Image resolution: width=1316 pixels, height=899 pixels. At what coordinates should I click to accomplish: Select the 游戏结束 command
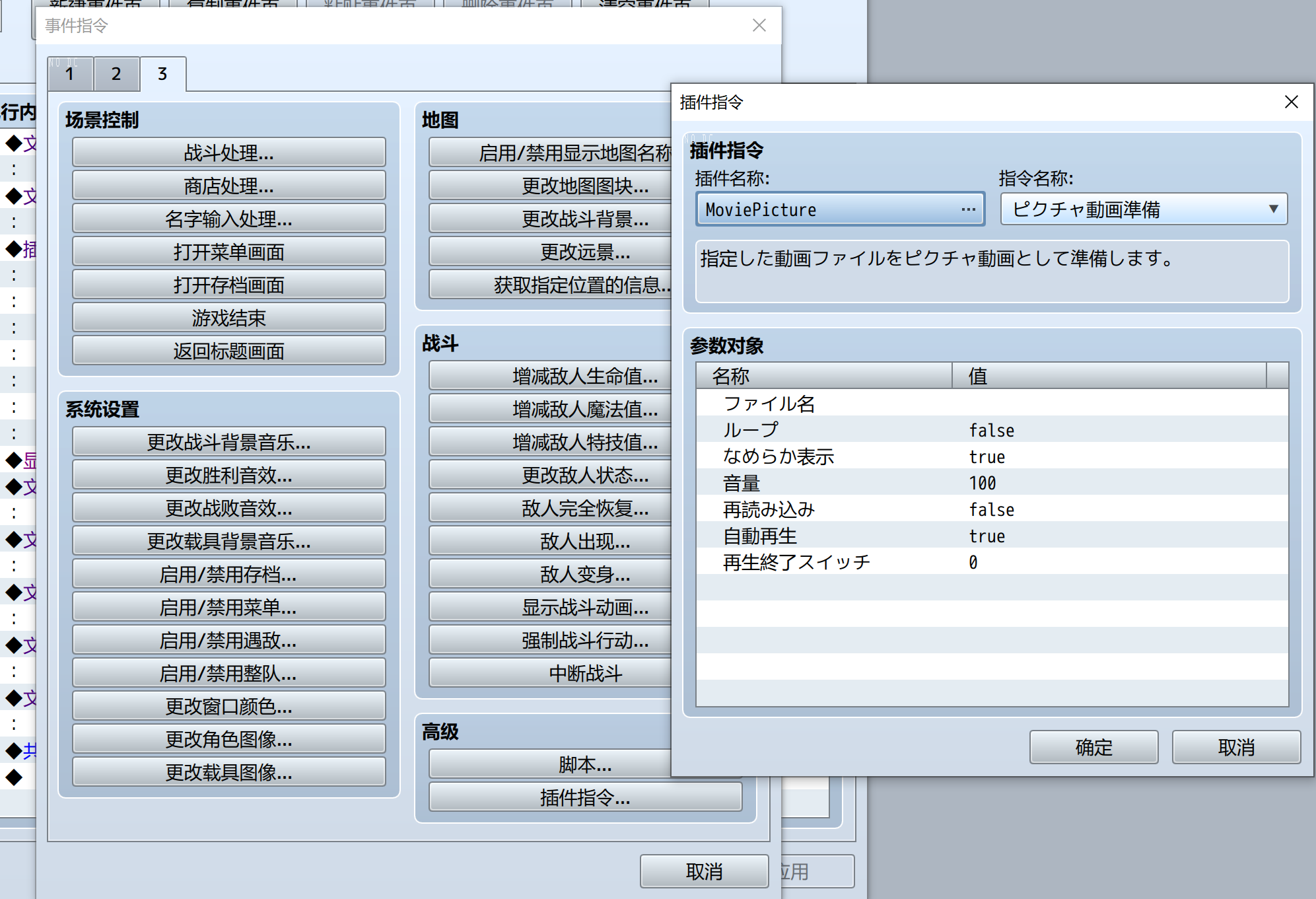[x=228, y=318]
